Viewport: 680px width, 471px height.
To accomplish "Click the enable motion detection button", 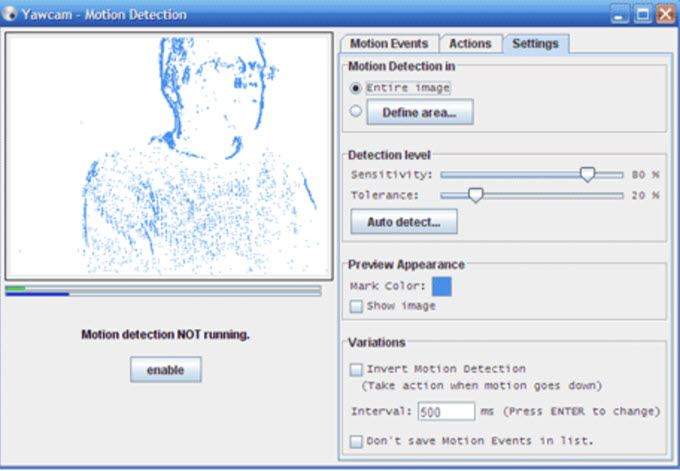I will [166, 370].
